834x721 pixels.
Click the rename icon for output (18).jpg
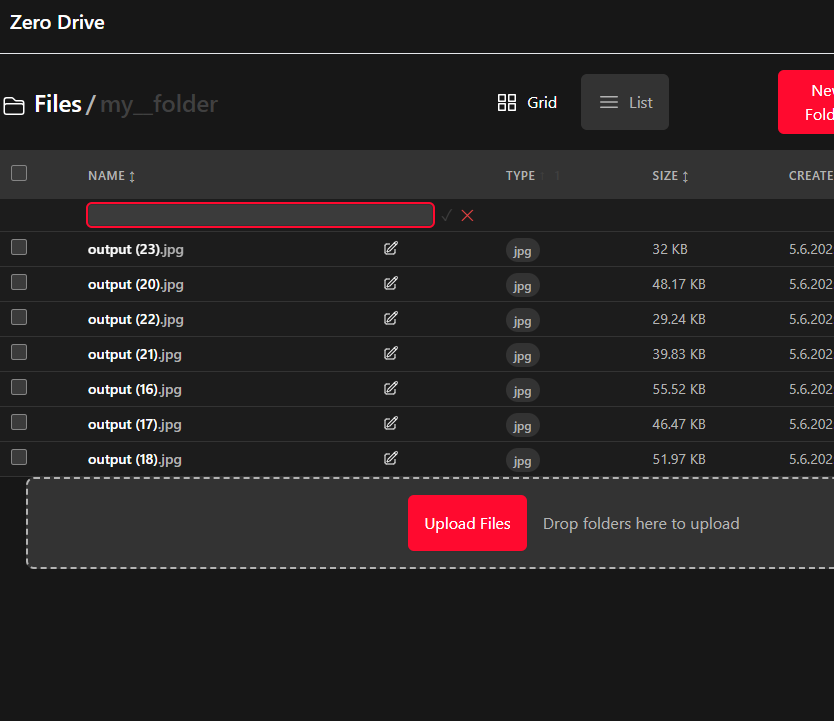(x=391, y=458)
